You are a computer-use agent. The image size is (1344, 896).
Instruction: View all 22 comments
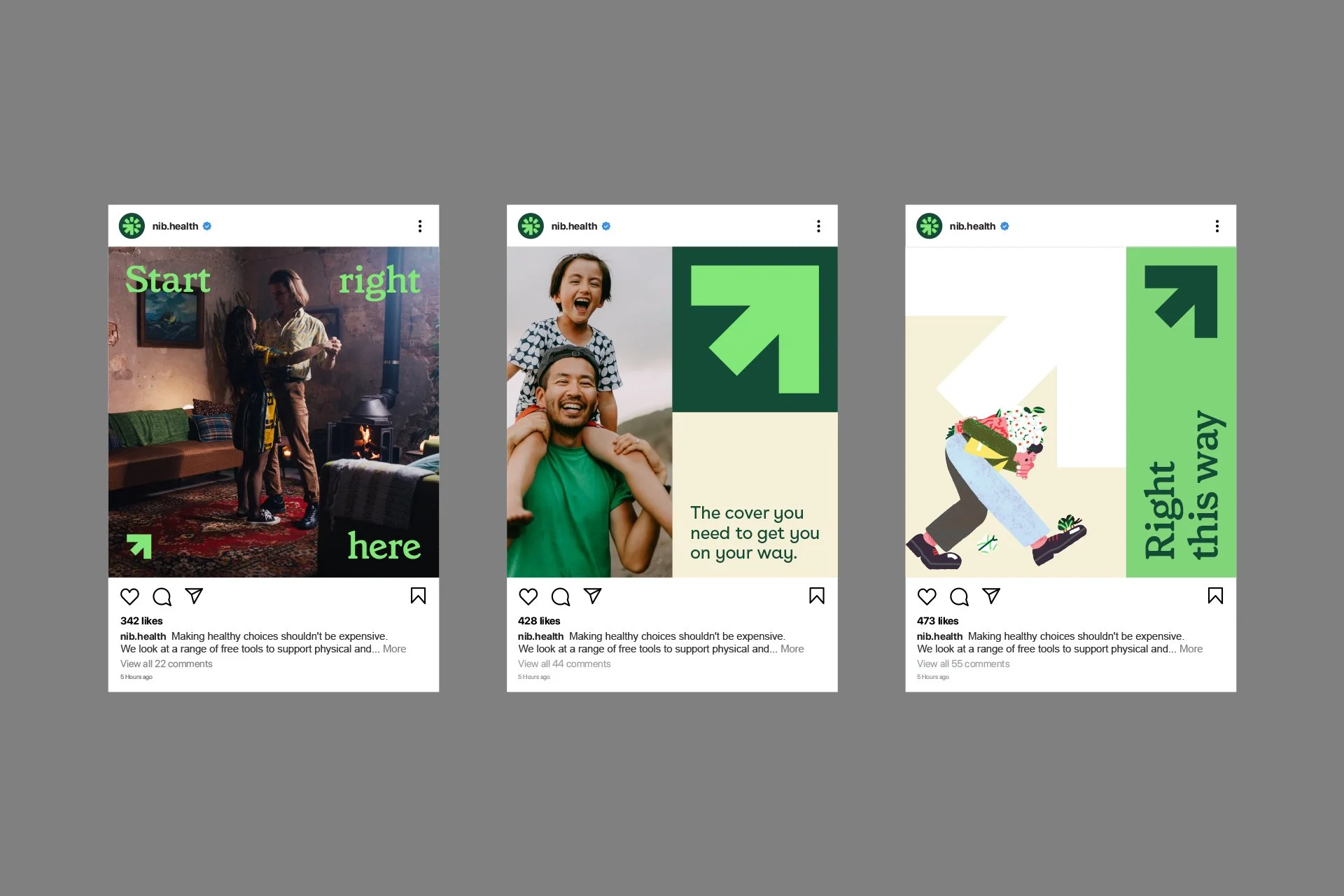pyautogui.click(x=166, y=664)
